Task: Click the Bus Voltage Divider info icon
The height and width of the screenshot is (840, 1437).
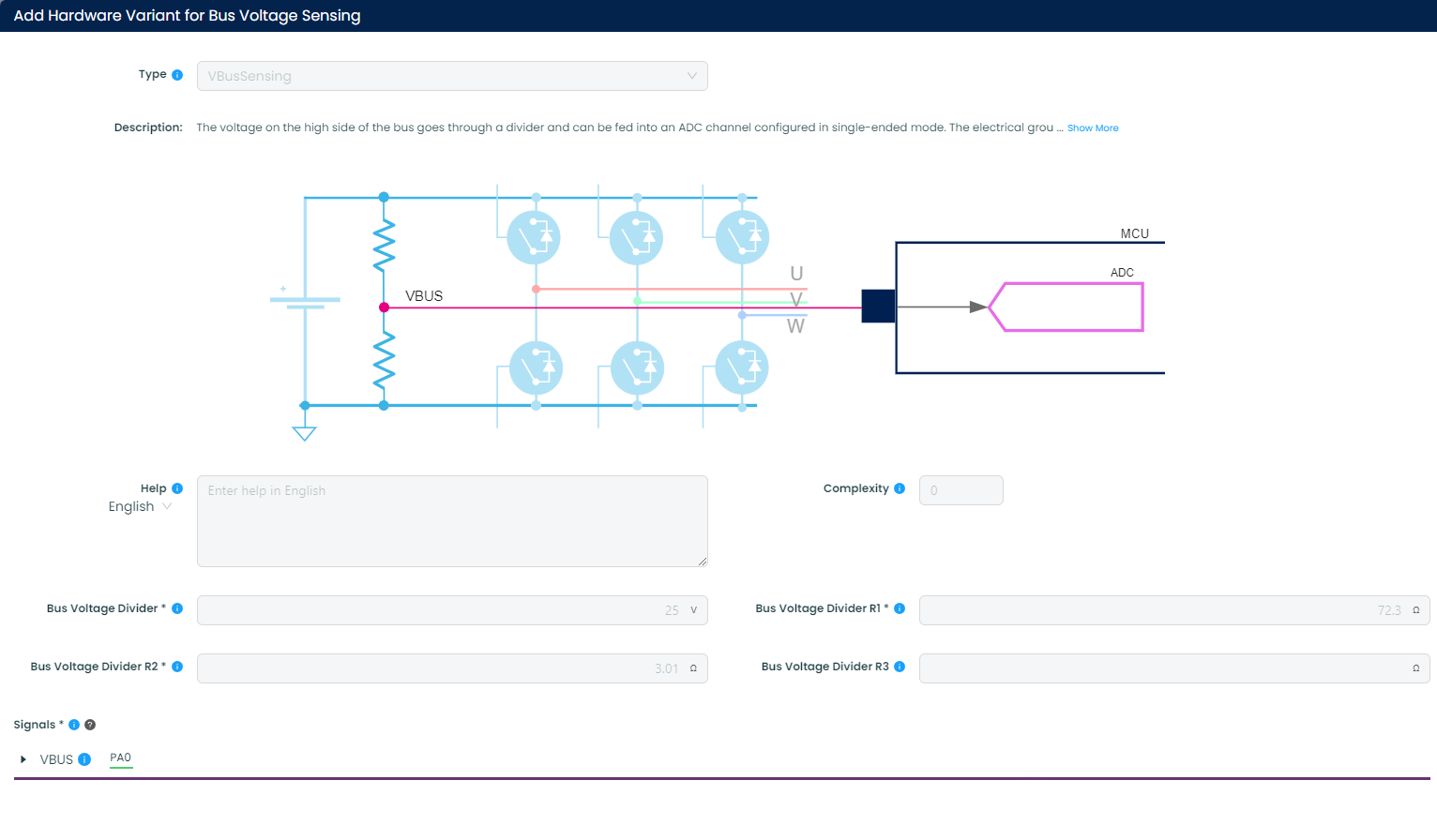Action: 176,608
